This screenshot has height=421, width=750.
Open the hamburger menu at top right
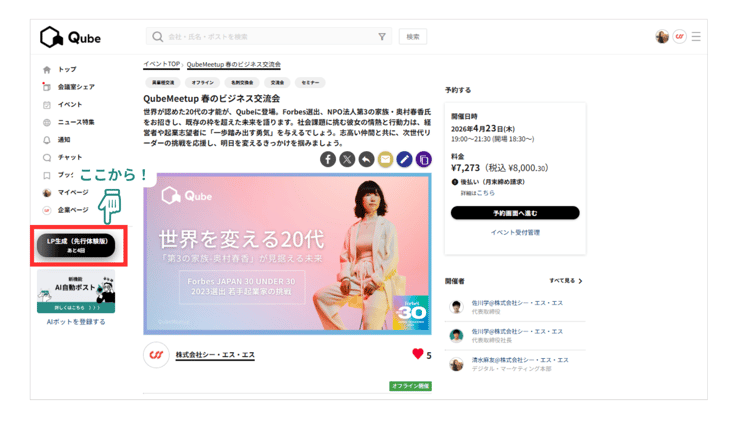(696, 37)
